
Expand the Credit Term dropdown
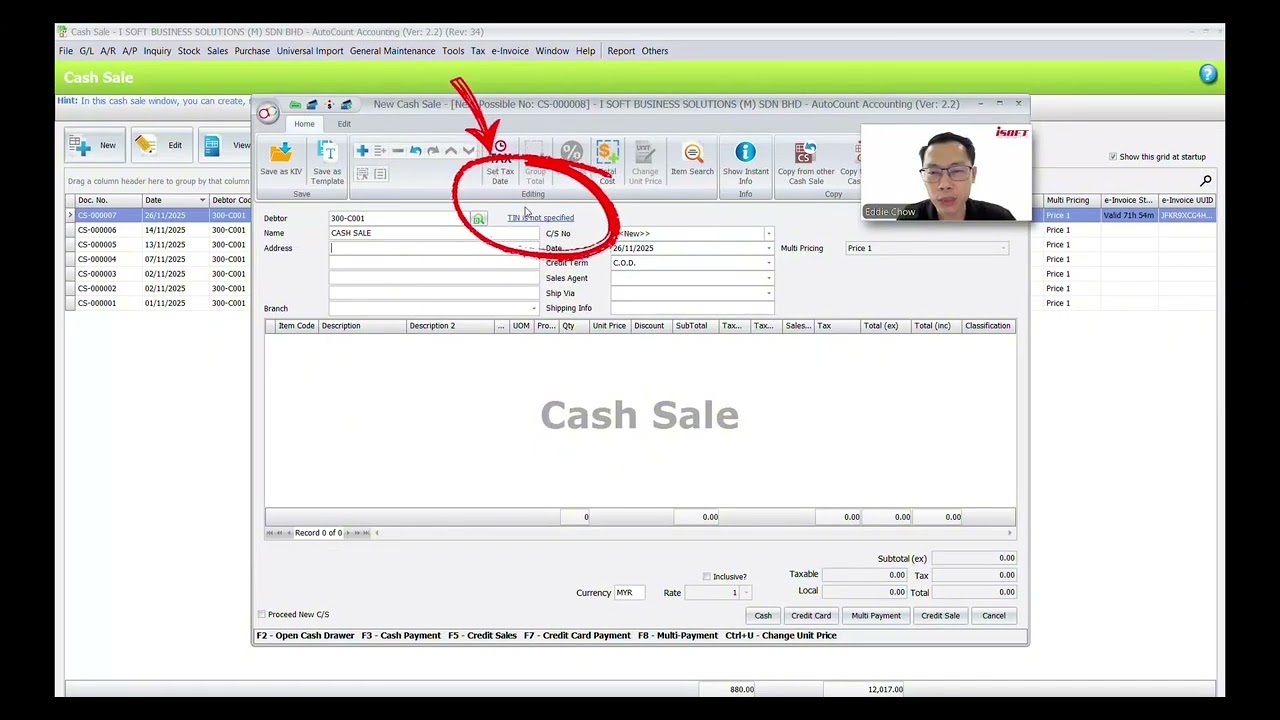pos(768,263)
